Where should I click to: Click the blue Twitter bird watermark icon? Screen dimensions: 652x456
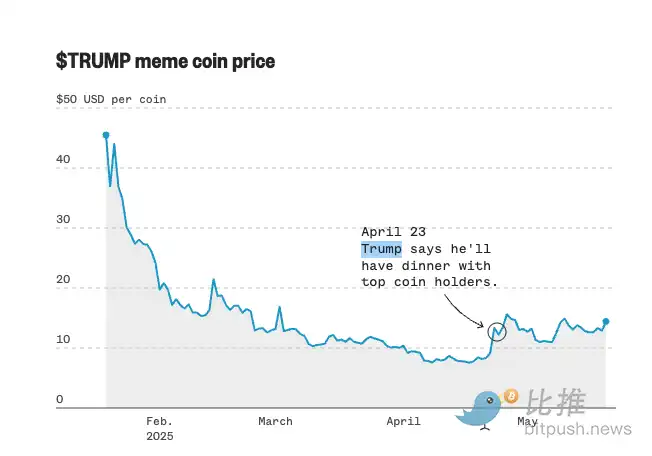[x=478, y=410]
